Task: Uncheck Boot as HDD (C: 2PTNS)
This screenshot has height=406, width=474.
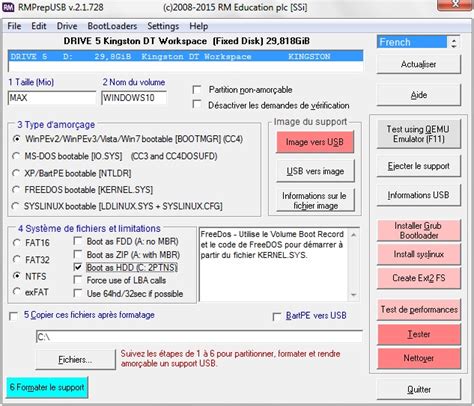Action: tap(78, 267)
